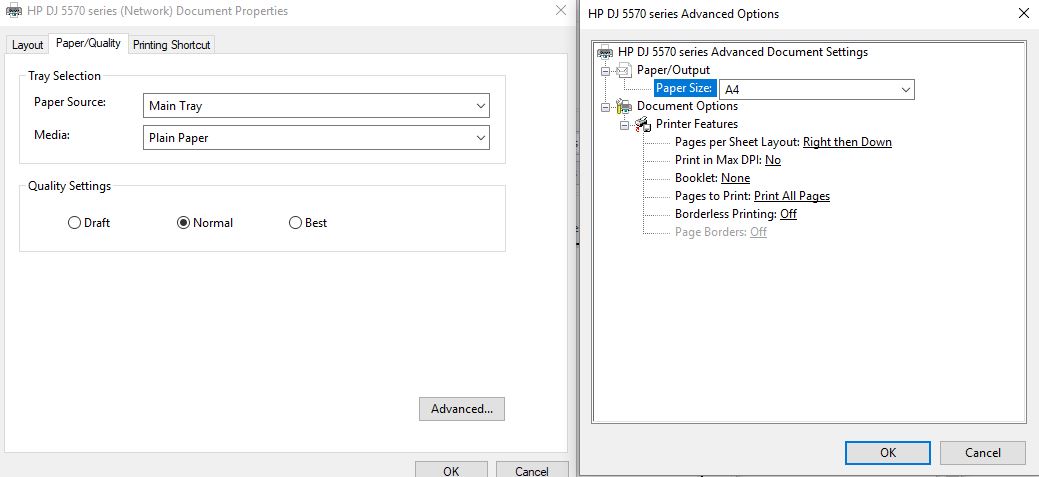Close the Document Properties window
This screenshot has height=477, width=1039.
[561, 10]
